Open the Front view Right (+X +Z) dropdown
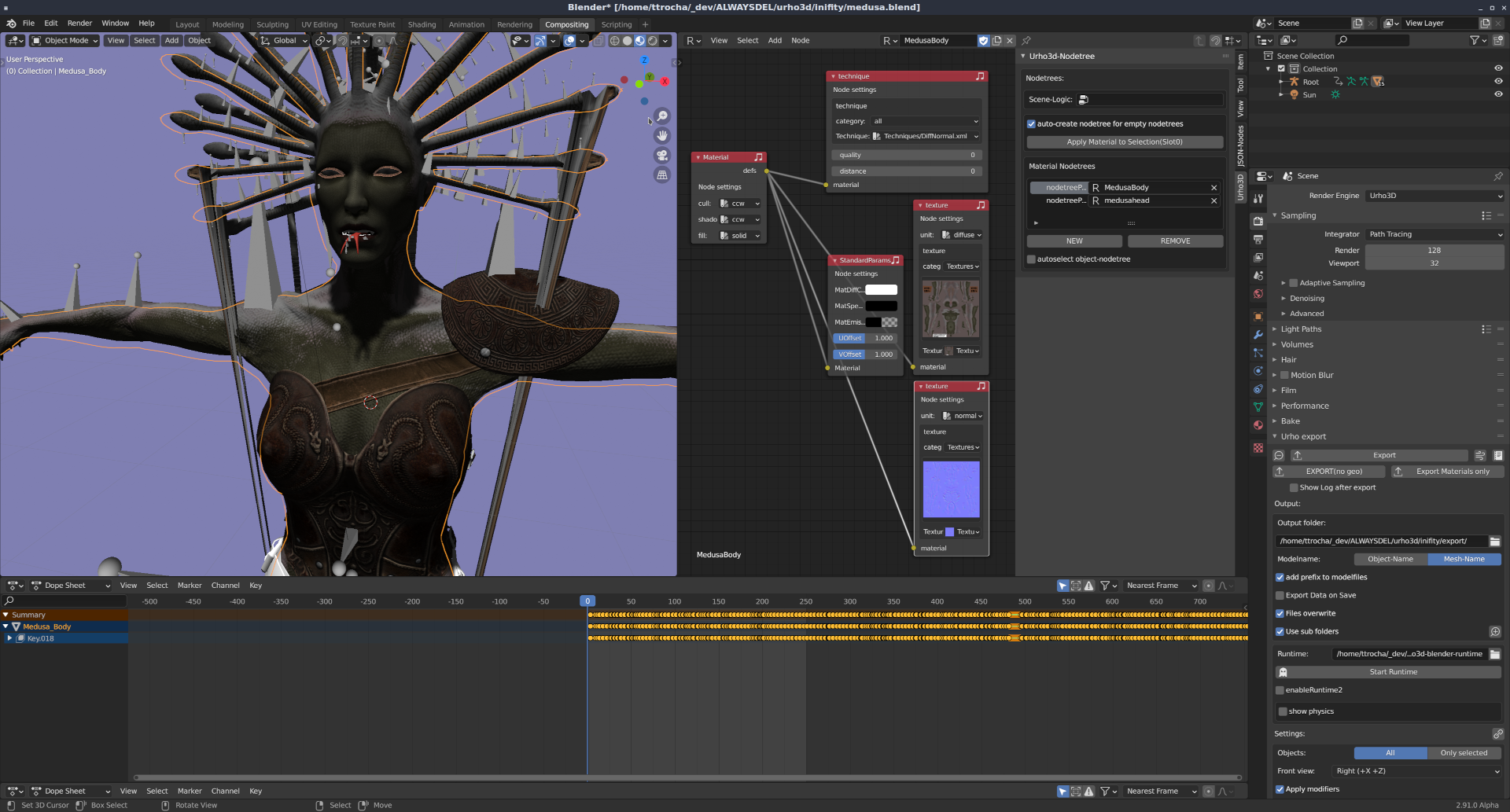 1417,772
